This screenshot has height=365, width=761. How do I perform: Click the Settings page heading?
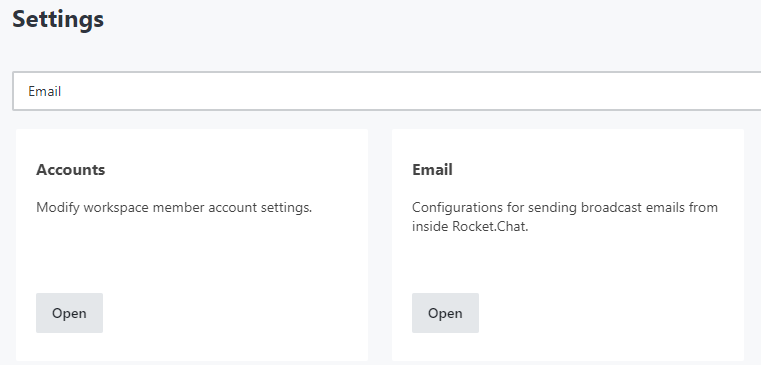point(58,19)
